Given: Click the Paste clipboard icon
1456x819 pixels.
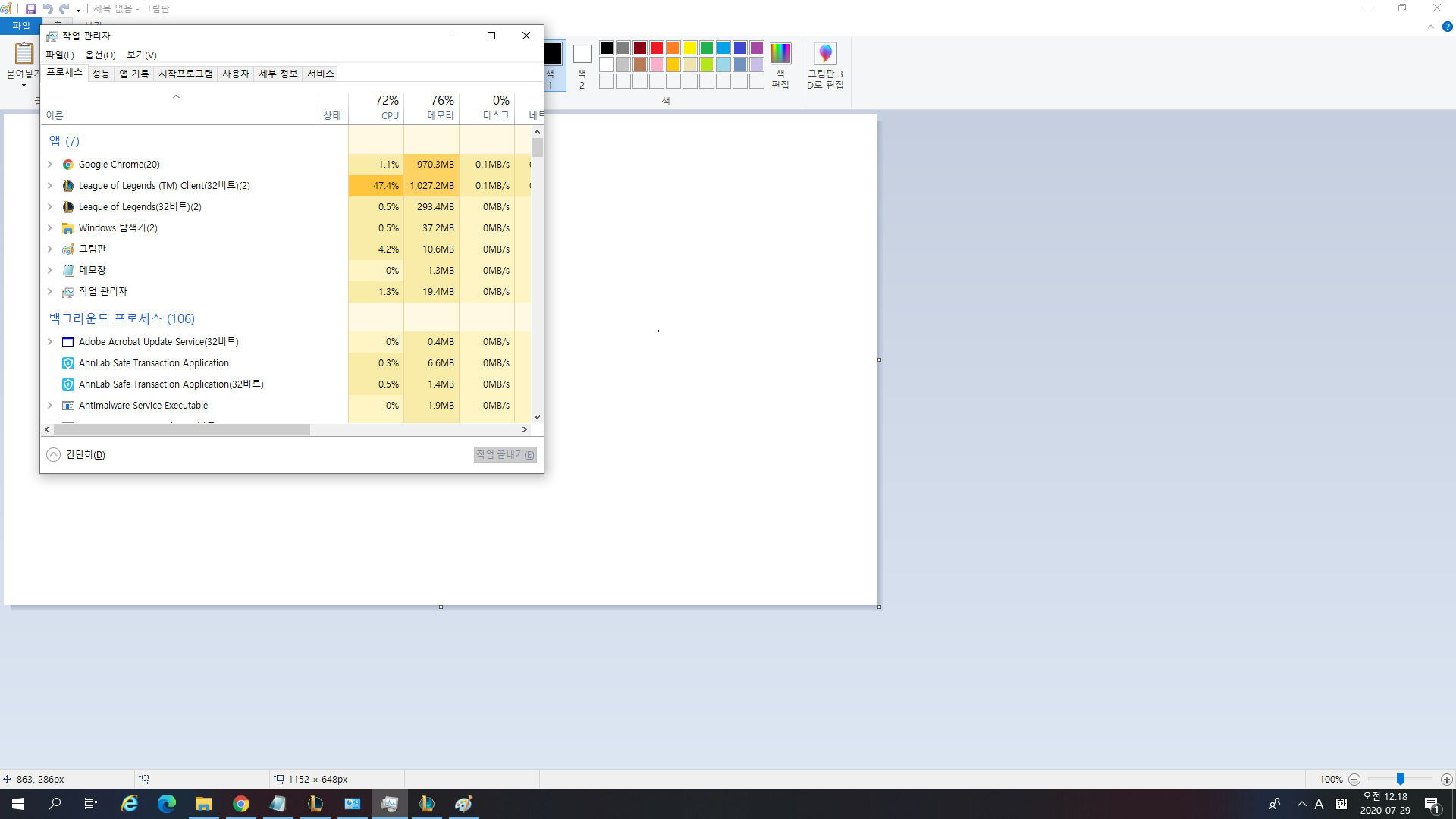Looking at the screenshot, I should (x=24, y=54).
